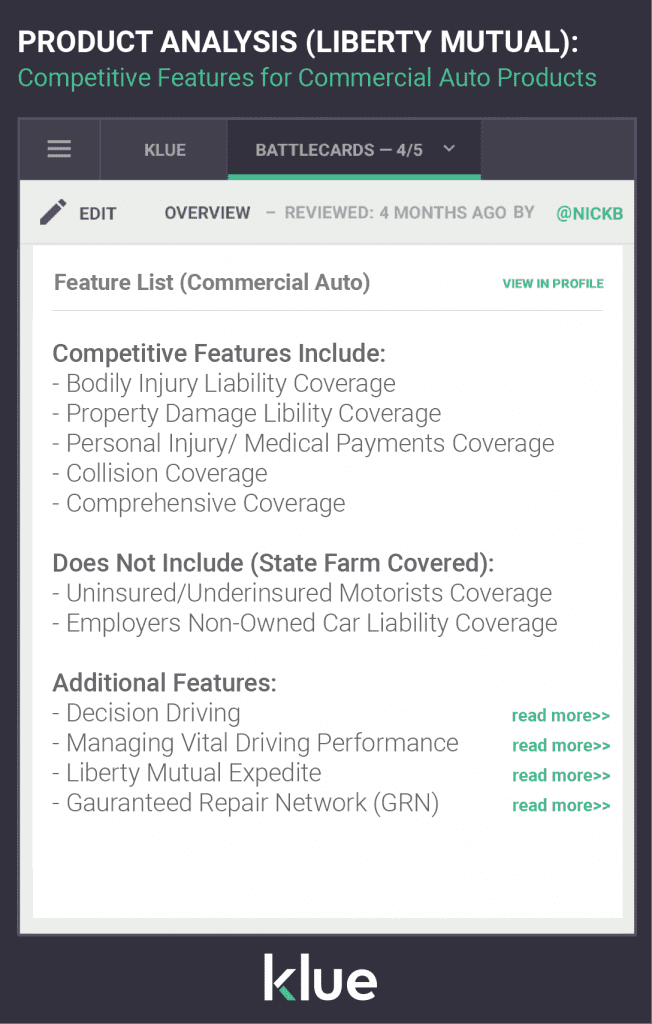This screenshot has height=1024, width=652.
Task: Click VIEW IN PROFILE for the feature list
Action: pos(553,283)
